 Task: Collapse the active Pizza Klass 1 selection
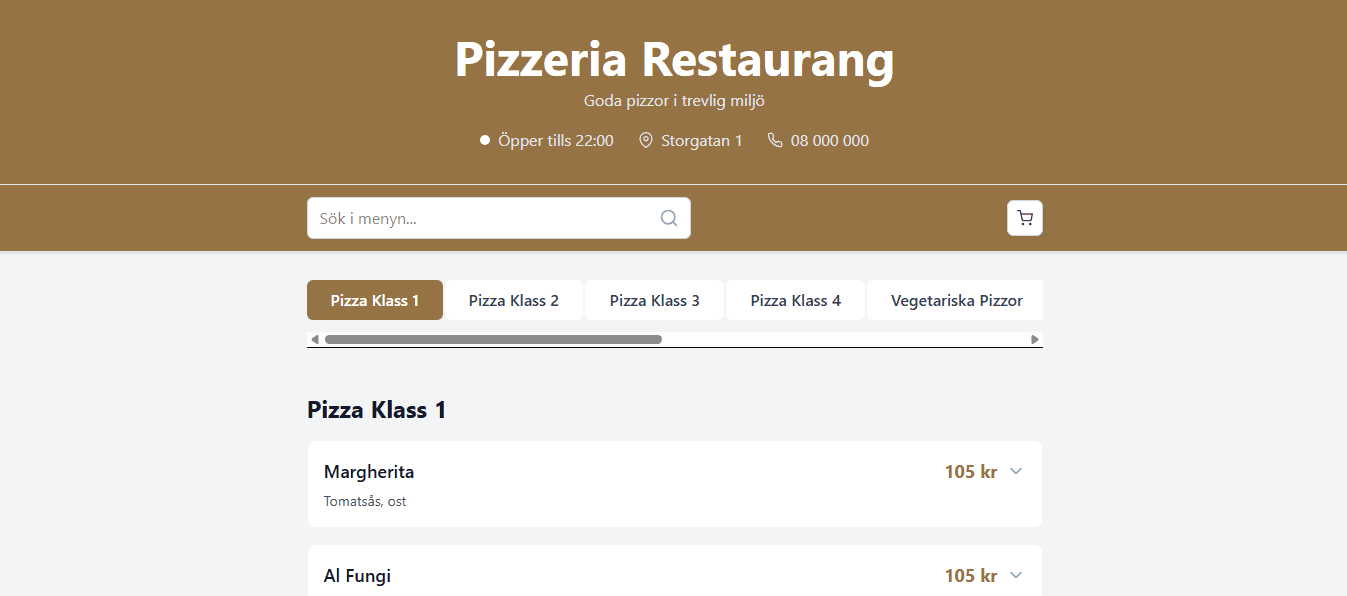(x=374, y=300)
